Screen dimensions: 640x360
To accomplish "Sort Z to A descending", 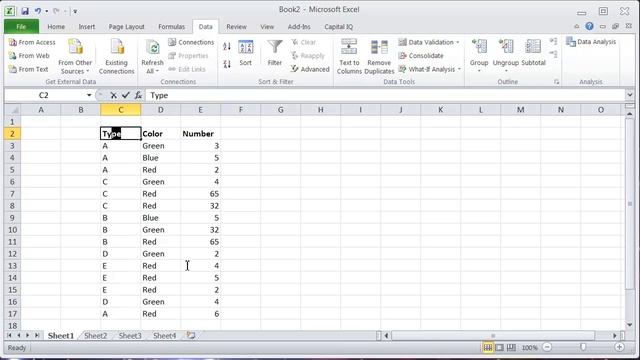I will tap(227, 64).
